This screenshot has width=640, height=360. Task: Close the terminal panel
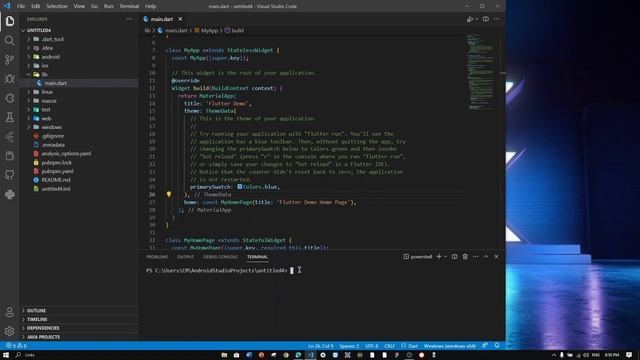click(496, 256)
